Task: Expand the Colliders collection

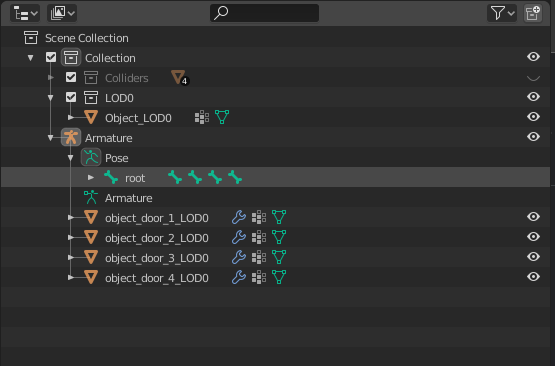Action: tap(51, 77)
